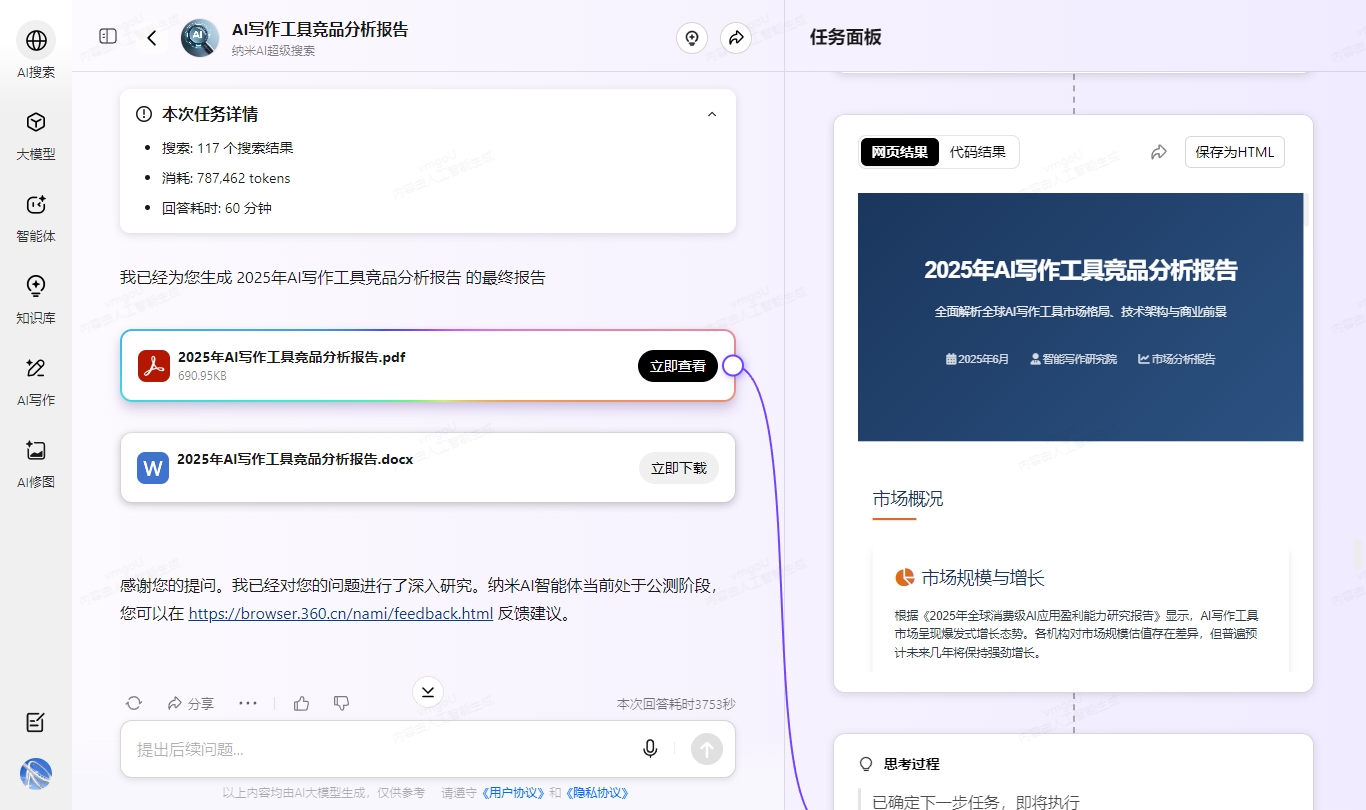Click the 690.95KB file size label
Viewport: 1366px width, 810px height.
tap(202, 376)
